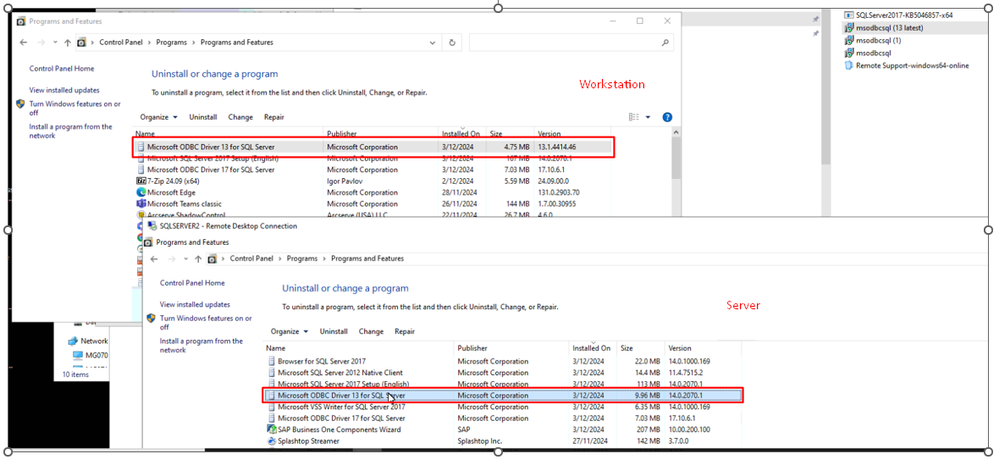Open help with the blue question icon
The width and height of the screenshot is (999, 461).
[x=667, y=117]
